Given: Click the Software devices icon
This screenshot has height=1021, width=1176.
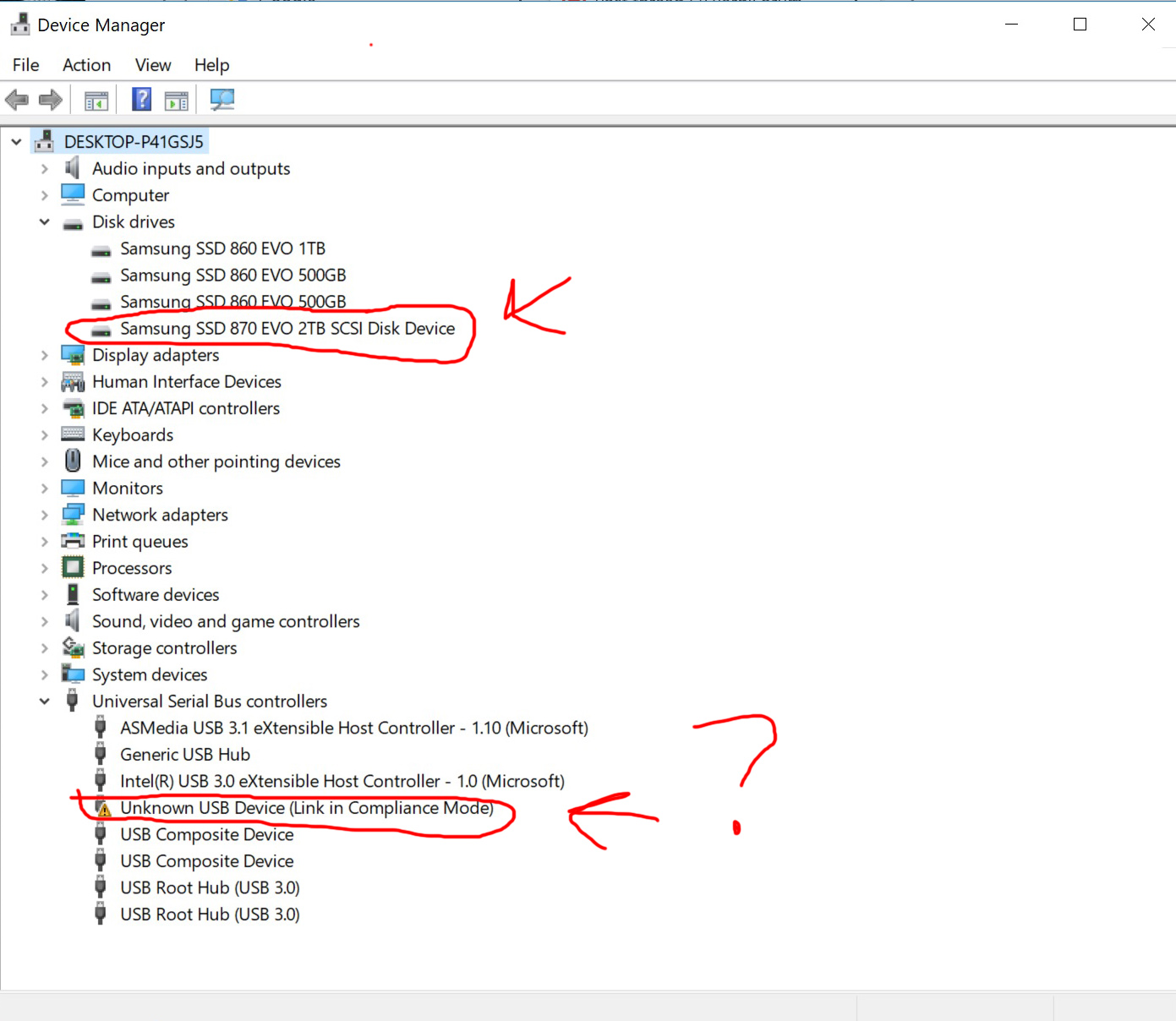Looking at the screenshot, I should pyautogui.click(x=73, y=594).
